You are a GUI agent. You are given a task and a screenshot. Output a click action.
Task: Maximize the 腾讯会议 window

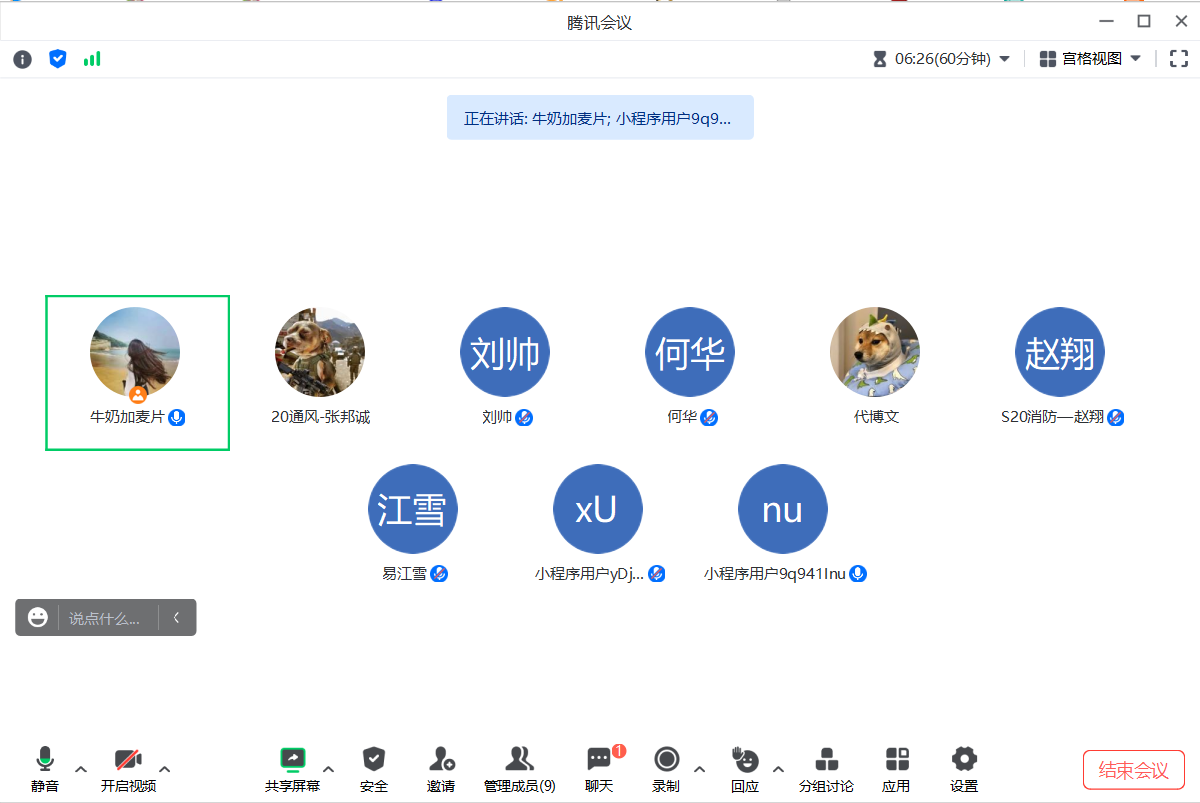pos(1144,21)
